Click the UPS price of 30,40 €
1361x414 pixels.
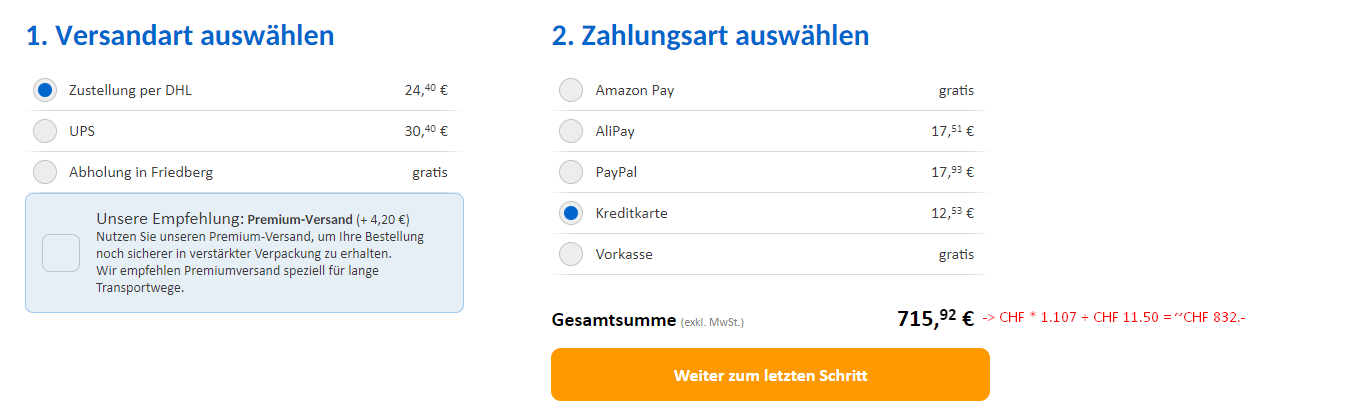pyautogui.click(x=425, y=131)
